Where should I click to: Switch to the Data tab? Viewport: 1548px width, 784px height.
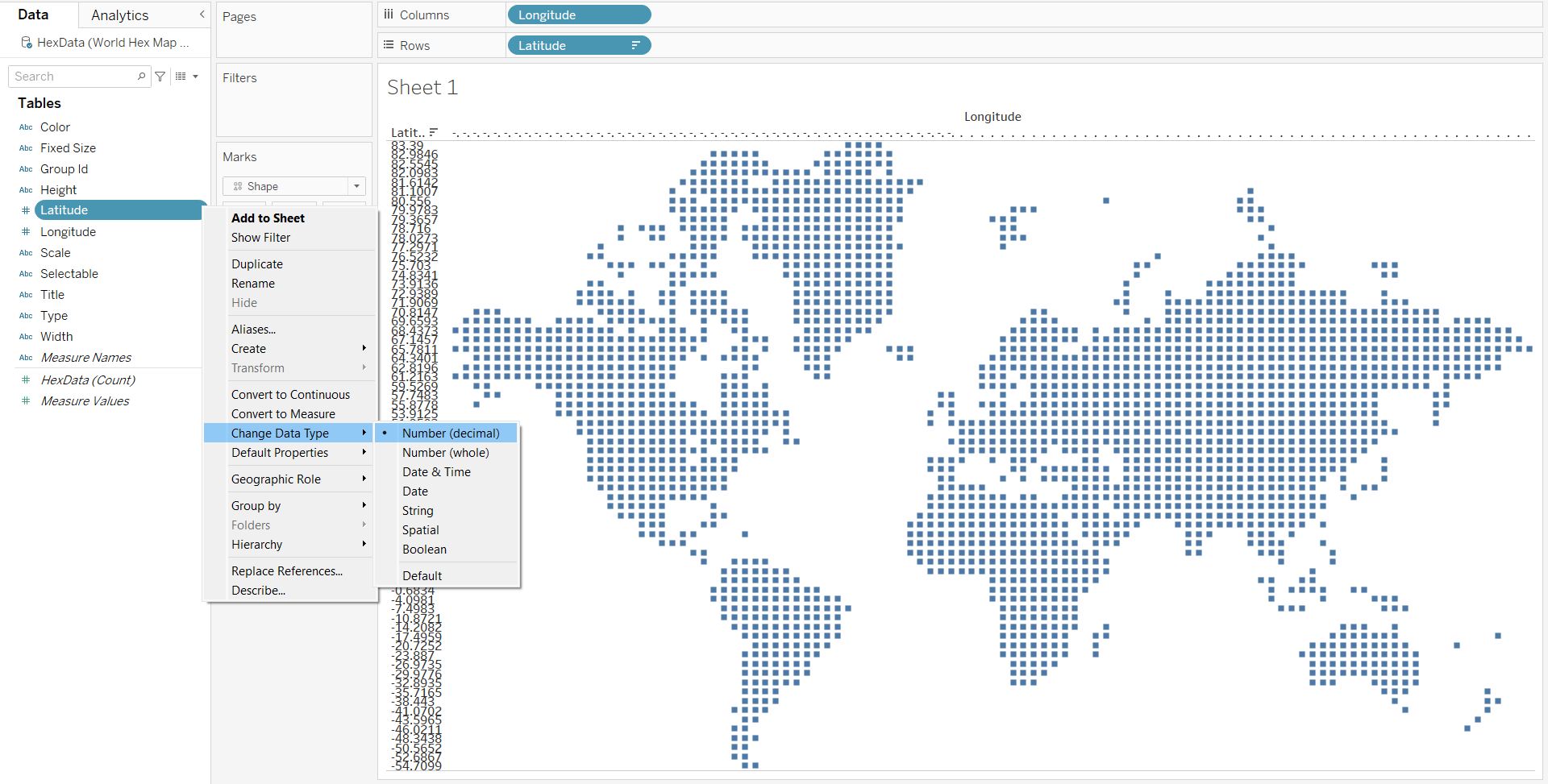[33, 15]
